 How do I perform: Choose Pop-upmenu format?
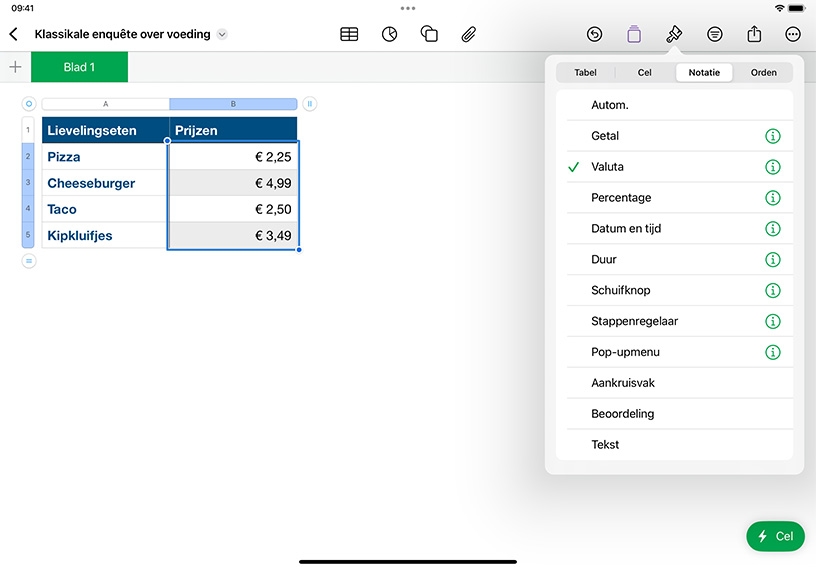674,352
